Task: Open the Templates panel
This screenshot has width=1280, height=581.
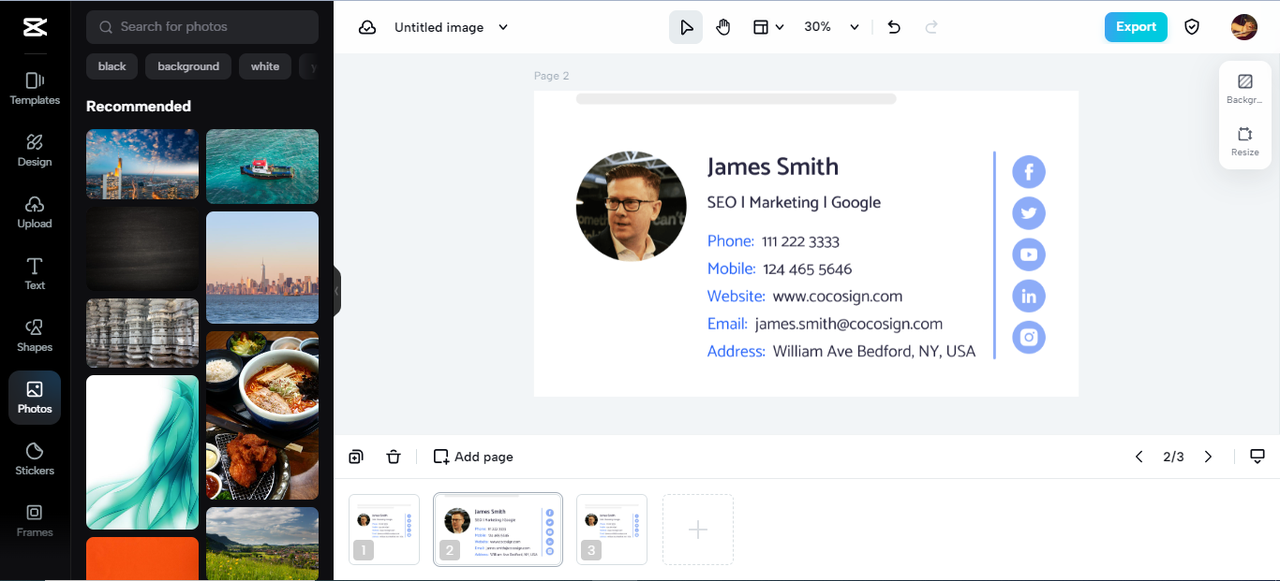Action: tap(34, 88)
